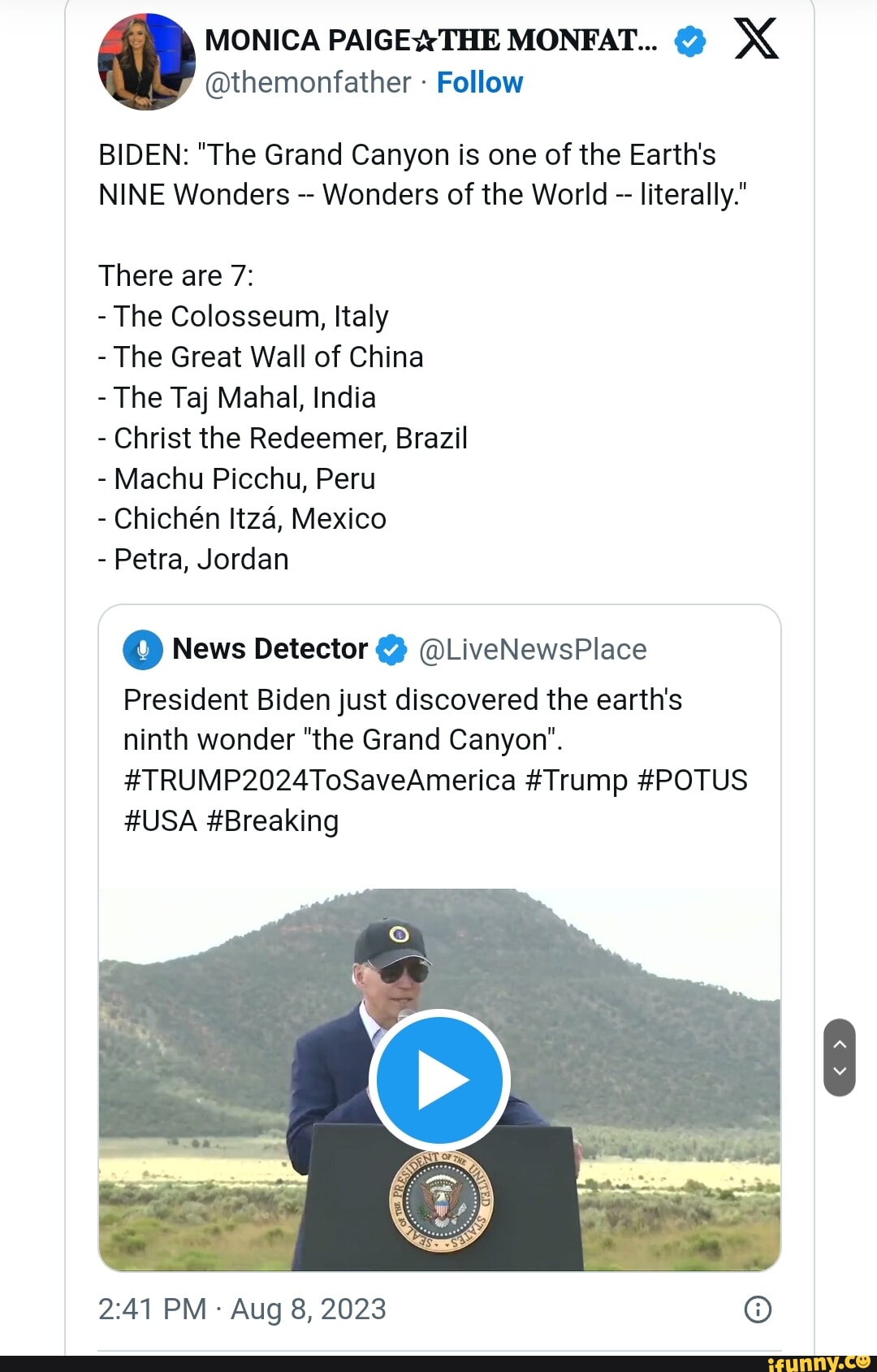Viewport: 877px width, 1372px height.
Task: Click the #TRUMP2024ToSaveAmerica hashtag
Action: pyautogui.click(x=319, y=781)
